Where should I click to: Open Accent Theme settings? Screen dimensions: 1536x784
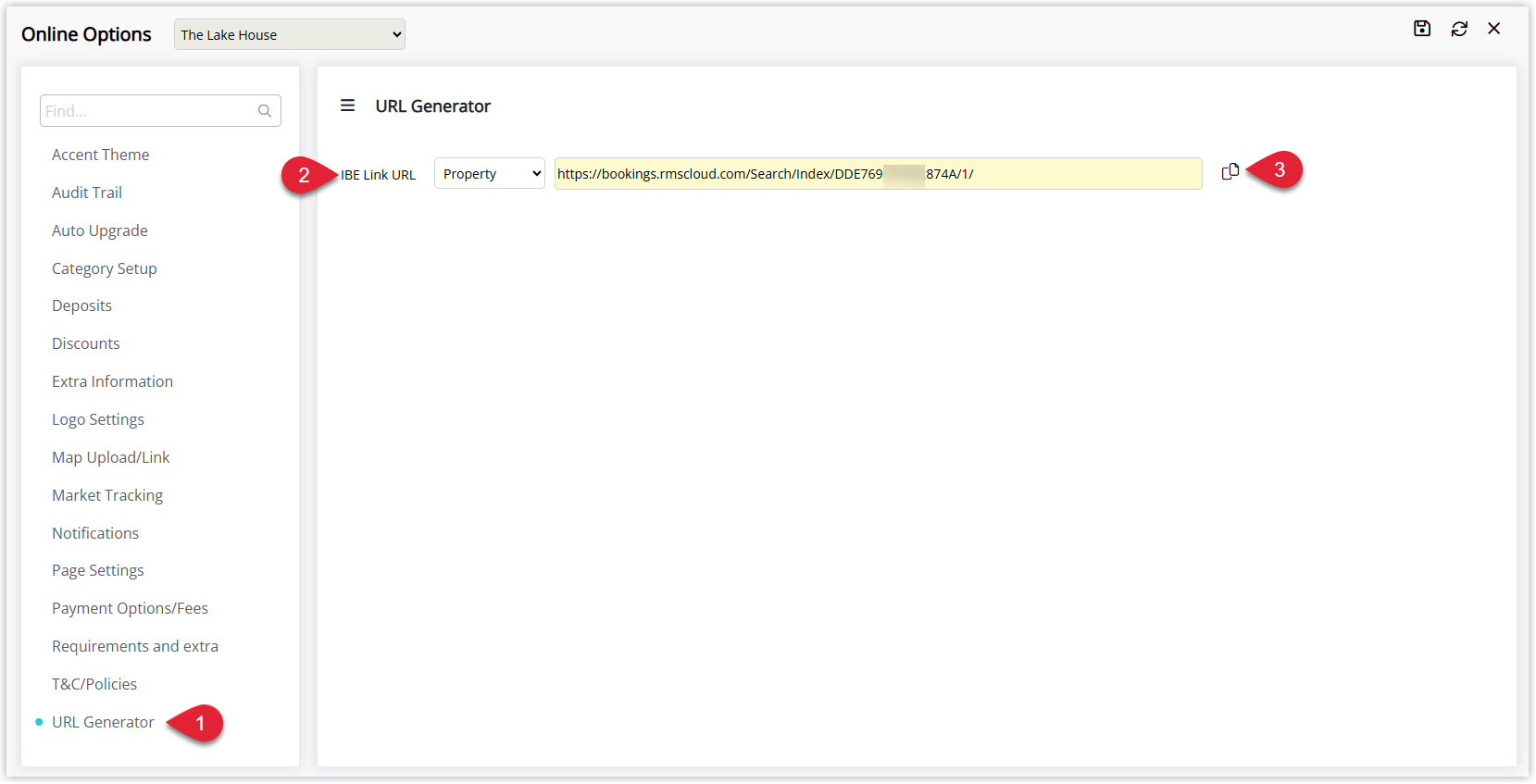click(100, 155)
